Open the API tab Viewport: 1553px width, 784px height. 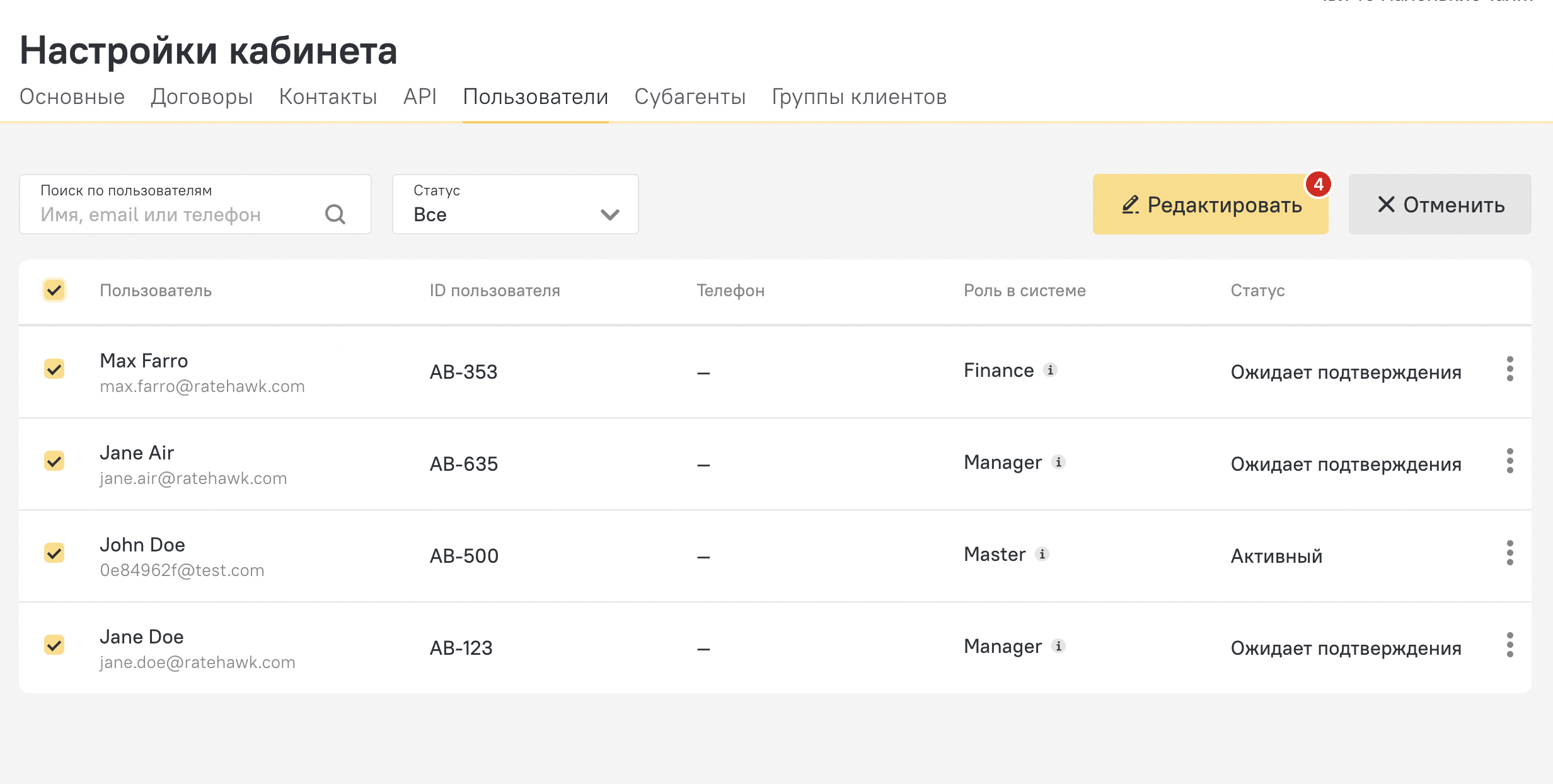coord(420,97)
